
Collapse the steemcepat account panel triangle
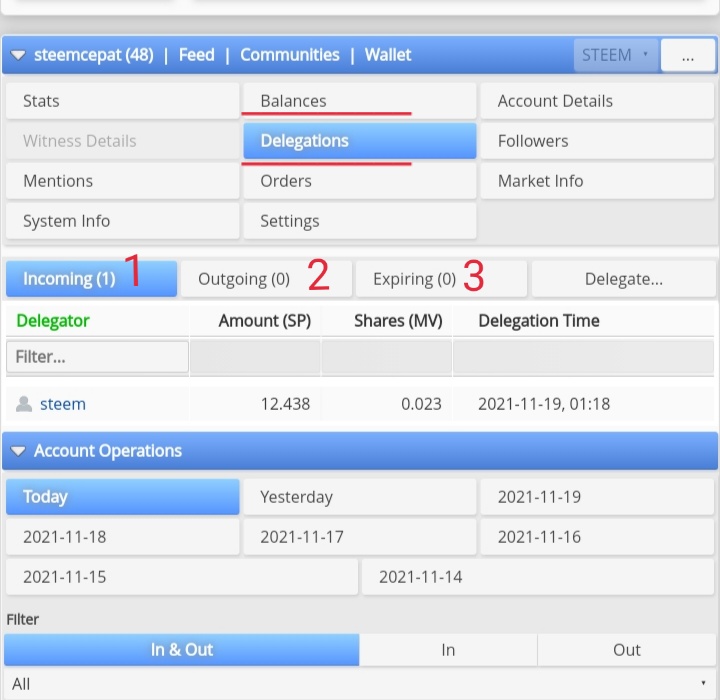[x=18, y=56]
